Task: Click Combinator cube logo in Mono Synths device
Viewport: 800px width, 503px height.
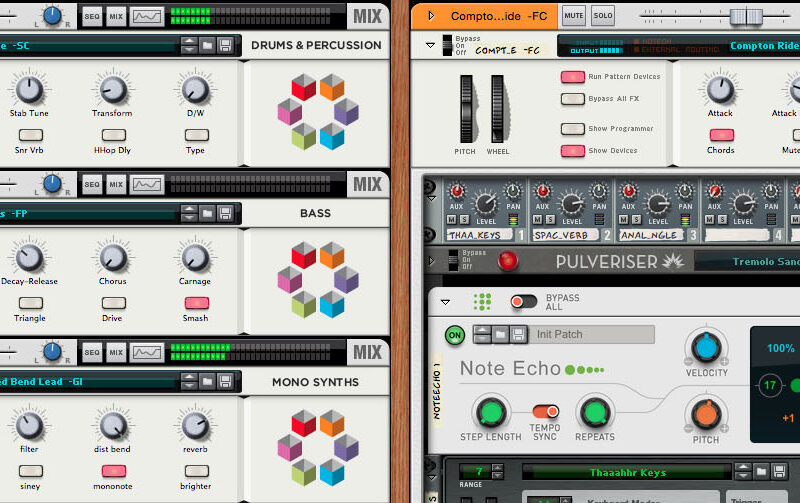Action: pos(318,448)
